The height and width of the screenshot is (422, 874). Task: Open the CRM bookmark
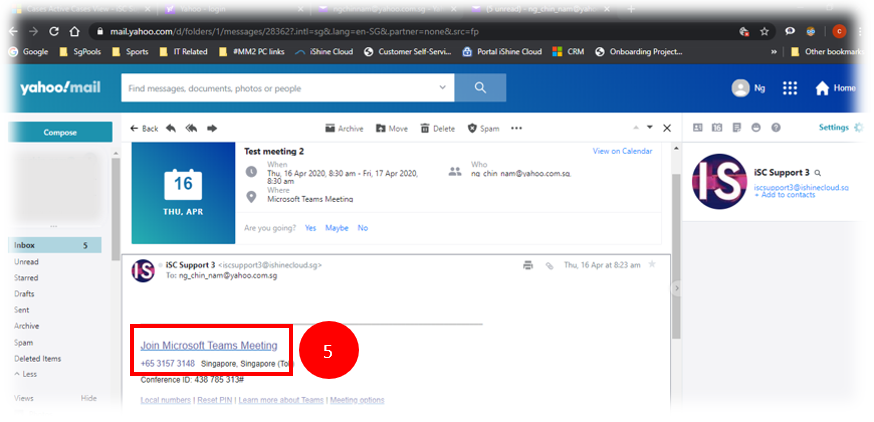click(569, 52)
